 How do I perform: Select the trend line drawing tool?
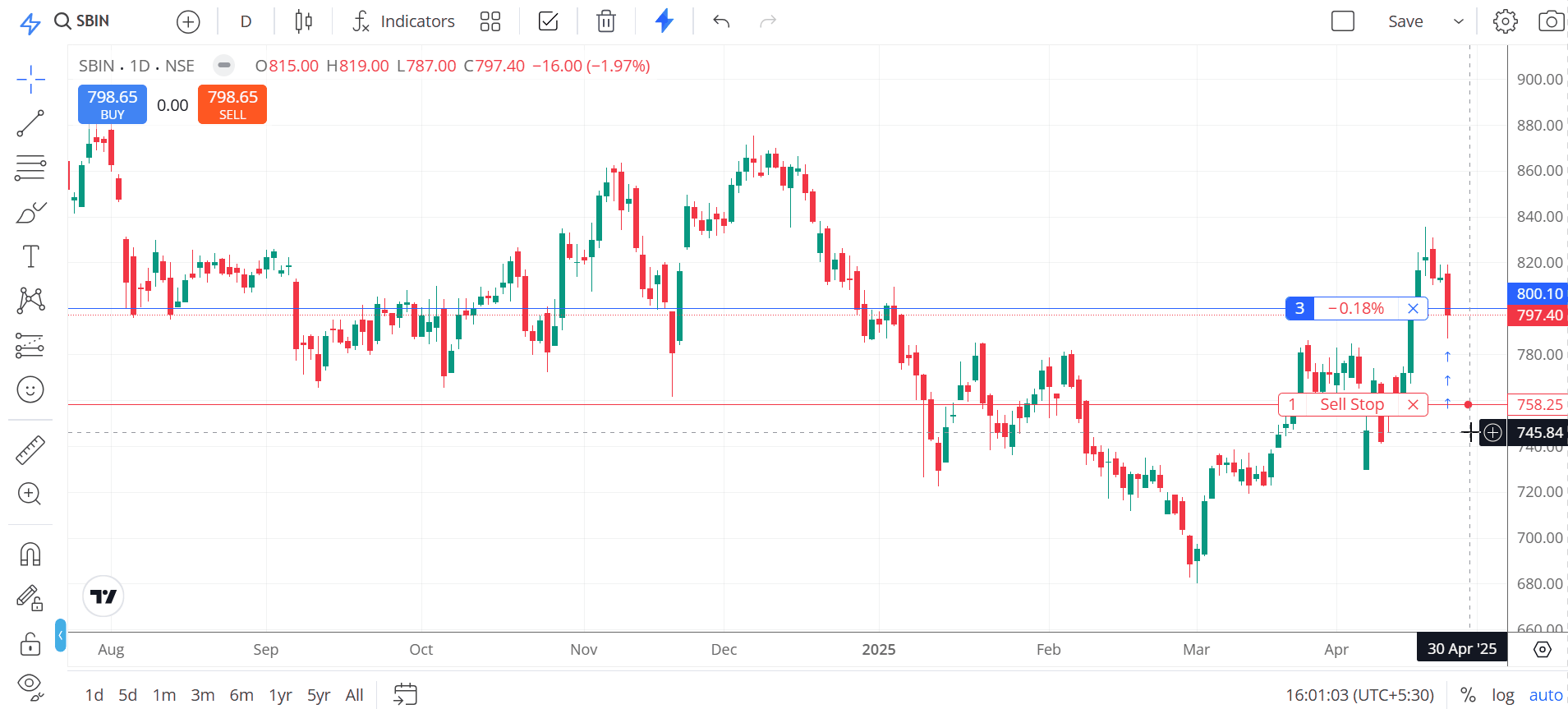click(30, 123)
